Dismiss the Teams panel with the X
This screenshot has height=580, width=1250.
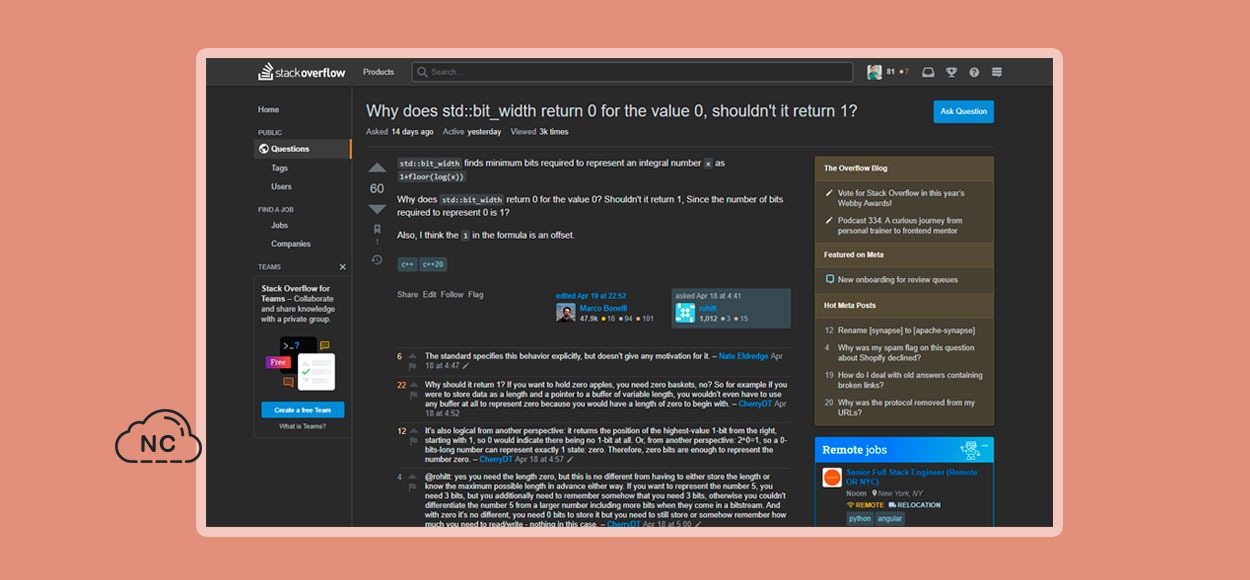tap(343, 267)
